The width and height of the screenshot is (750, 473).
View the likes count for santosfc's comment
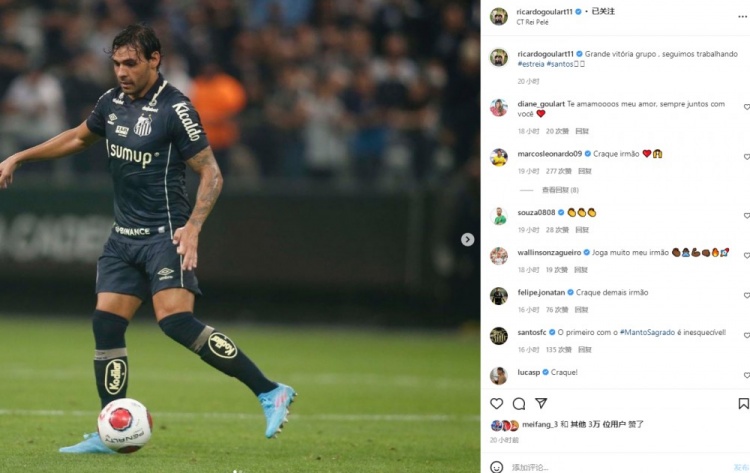(559, 350)
